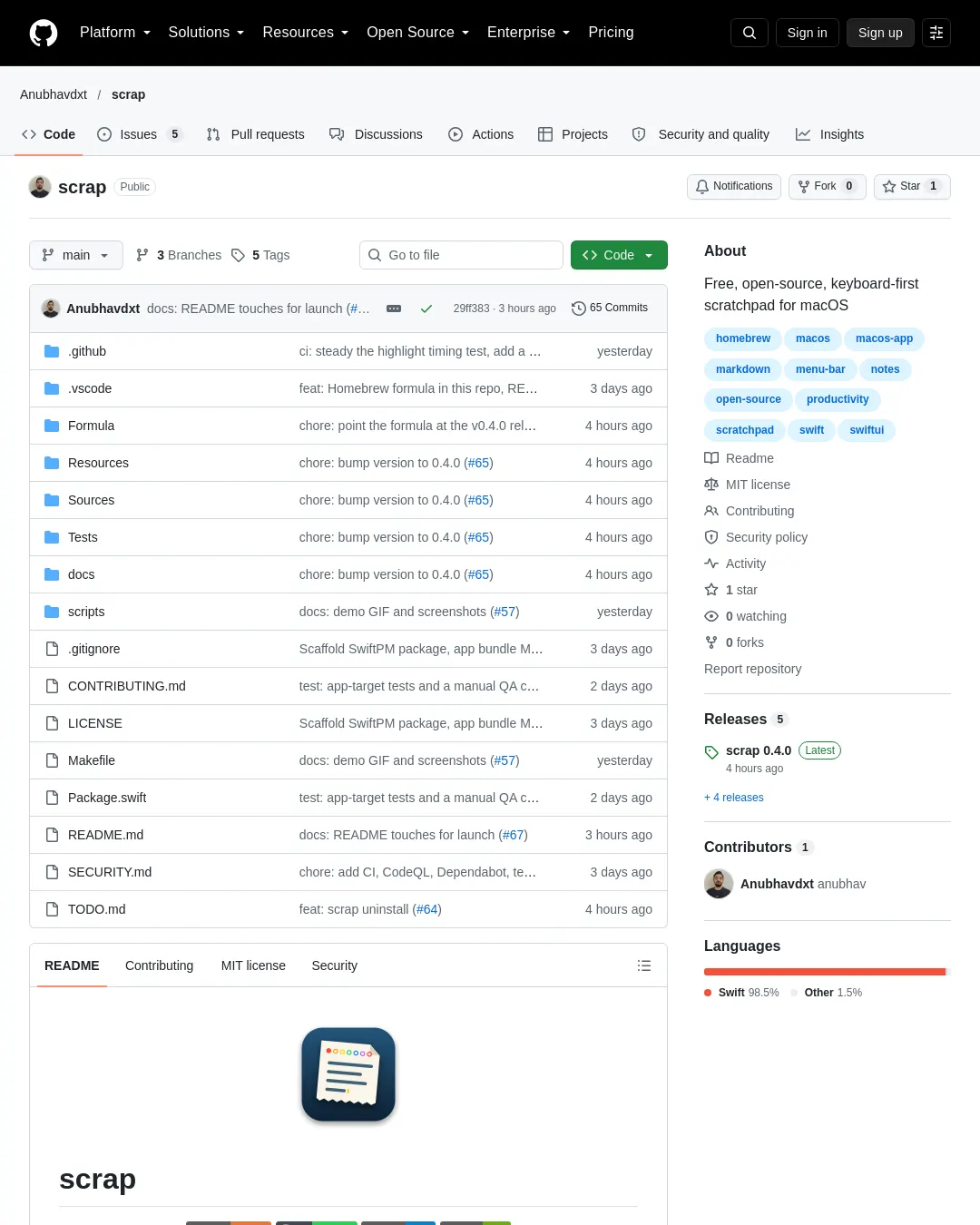Open the #64 pull request link
This screenshot has height=1225, width=980.
(427, 909)
